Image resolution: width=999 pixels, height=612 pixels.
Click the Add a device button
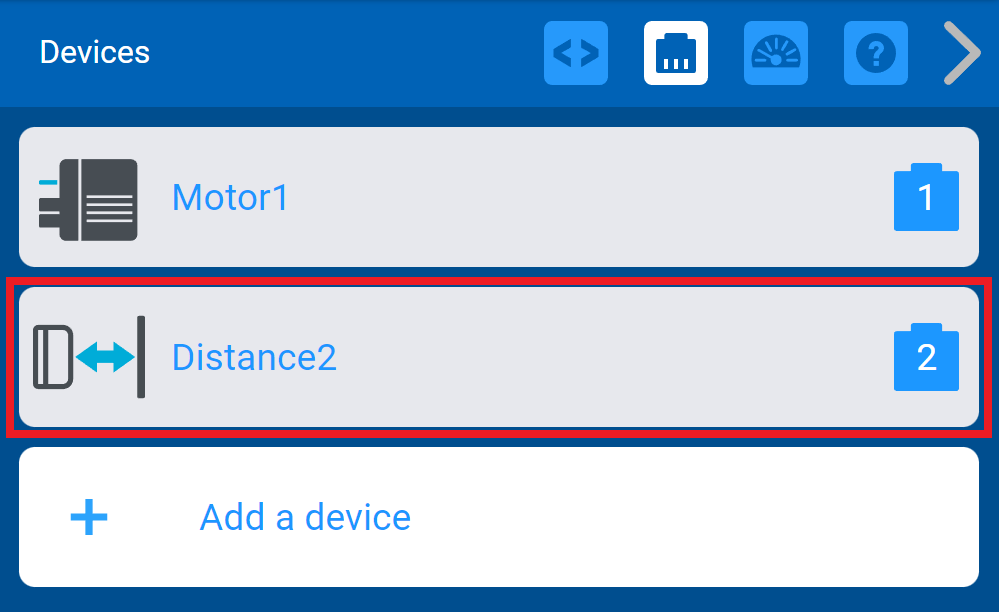pos(305,517)
